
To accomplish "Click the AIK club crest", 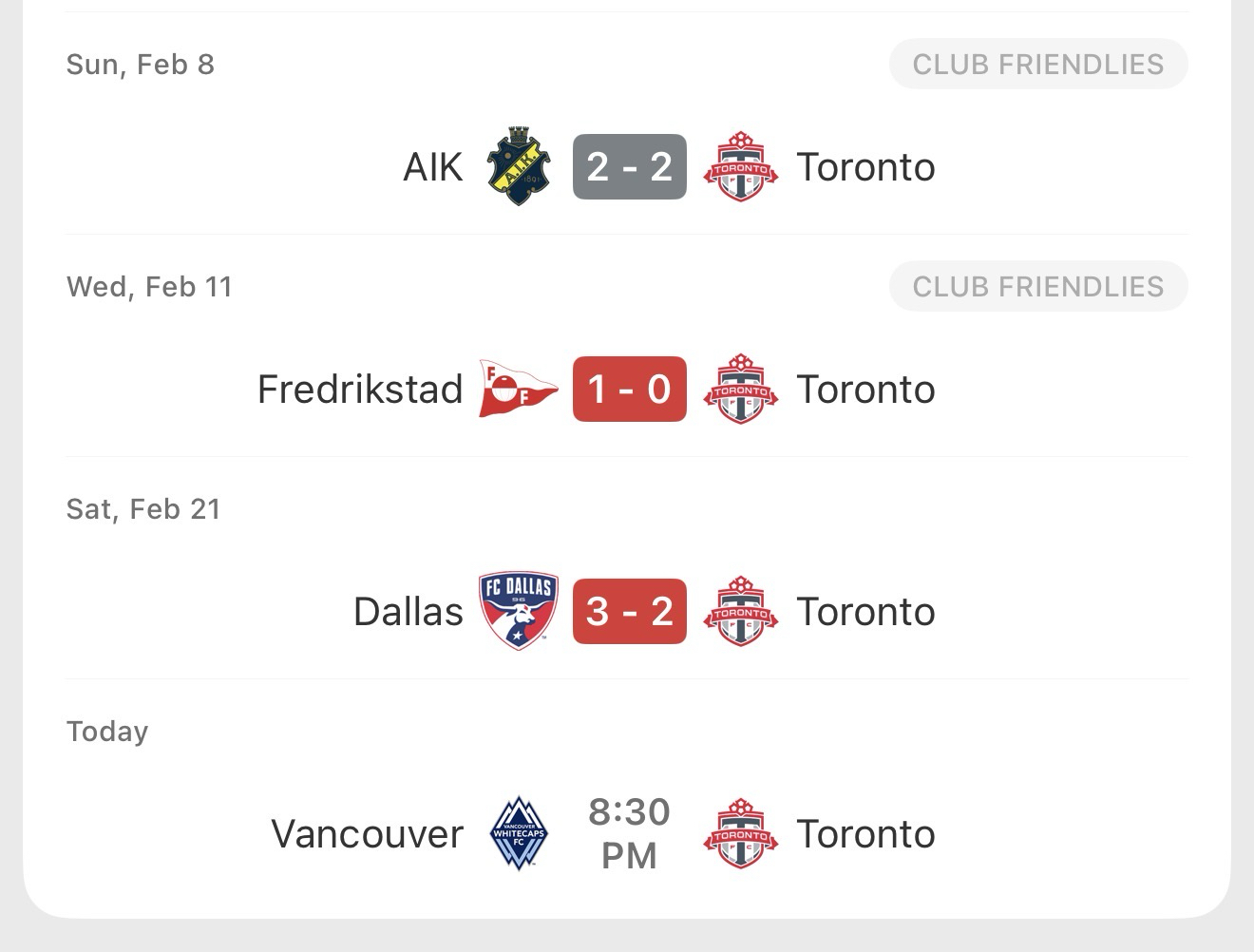I will point(519,166).
